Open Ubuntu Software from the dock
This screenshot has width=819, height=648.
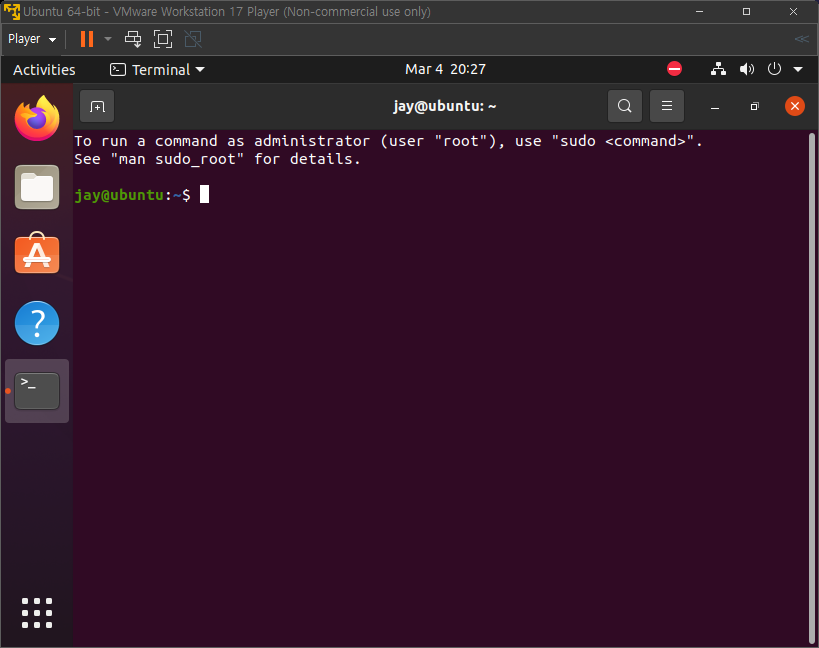point(36,254)
